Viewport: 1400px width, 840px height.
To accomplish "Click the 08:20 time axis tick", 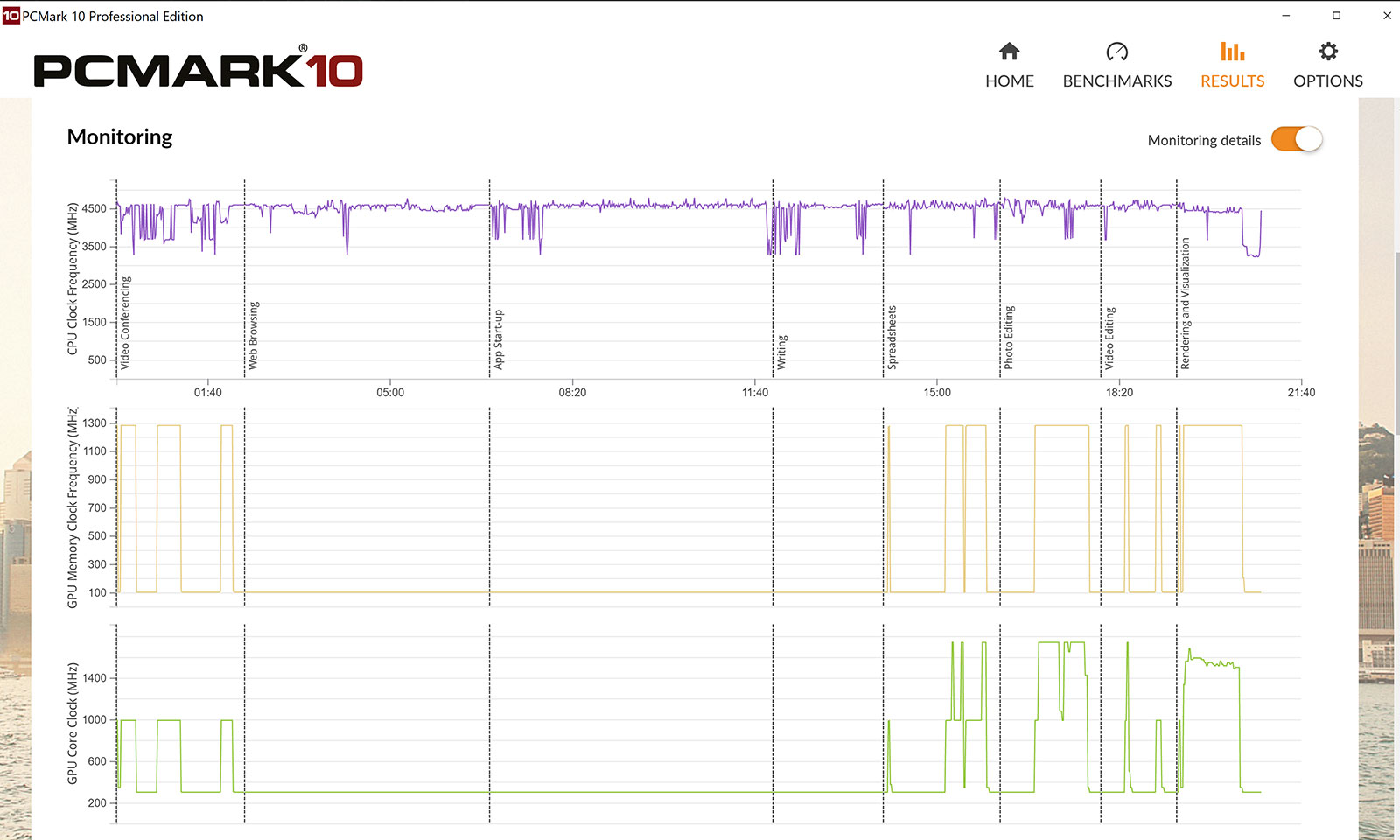I will click(572, 392).
